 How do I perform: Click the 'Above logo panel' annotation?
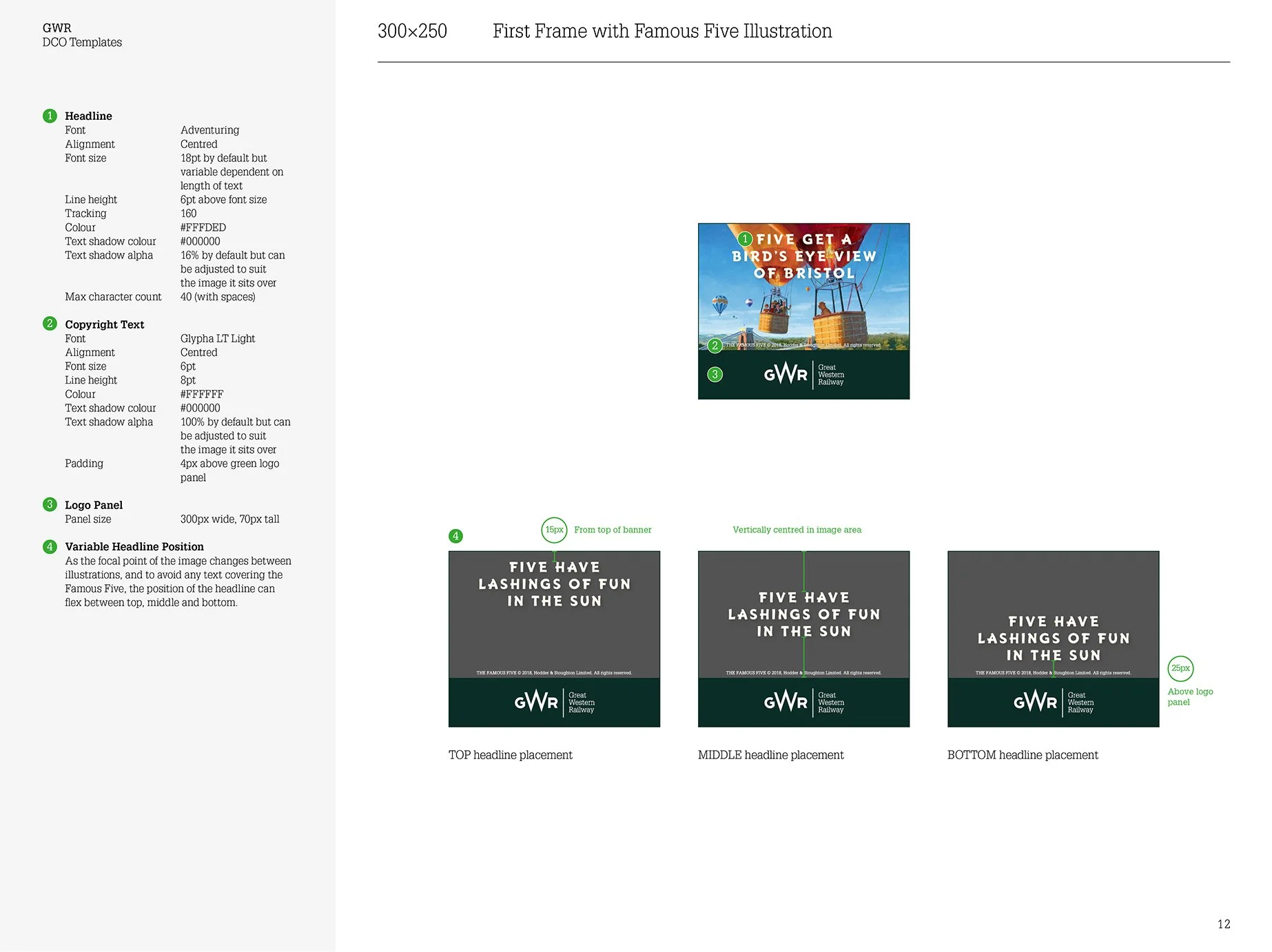1190,696
